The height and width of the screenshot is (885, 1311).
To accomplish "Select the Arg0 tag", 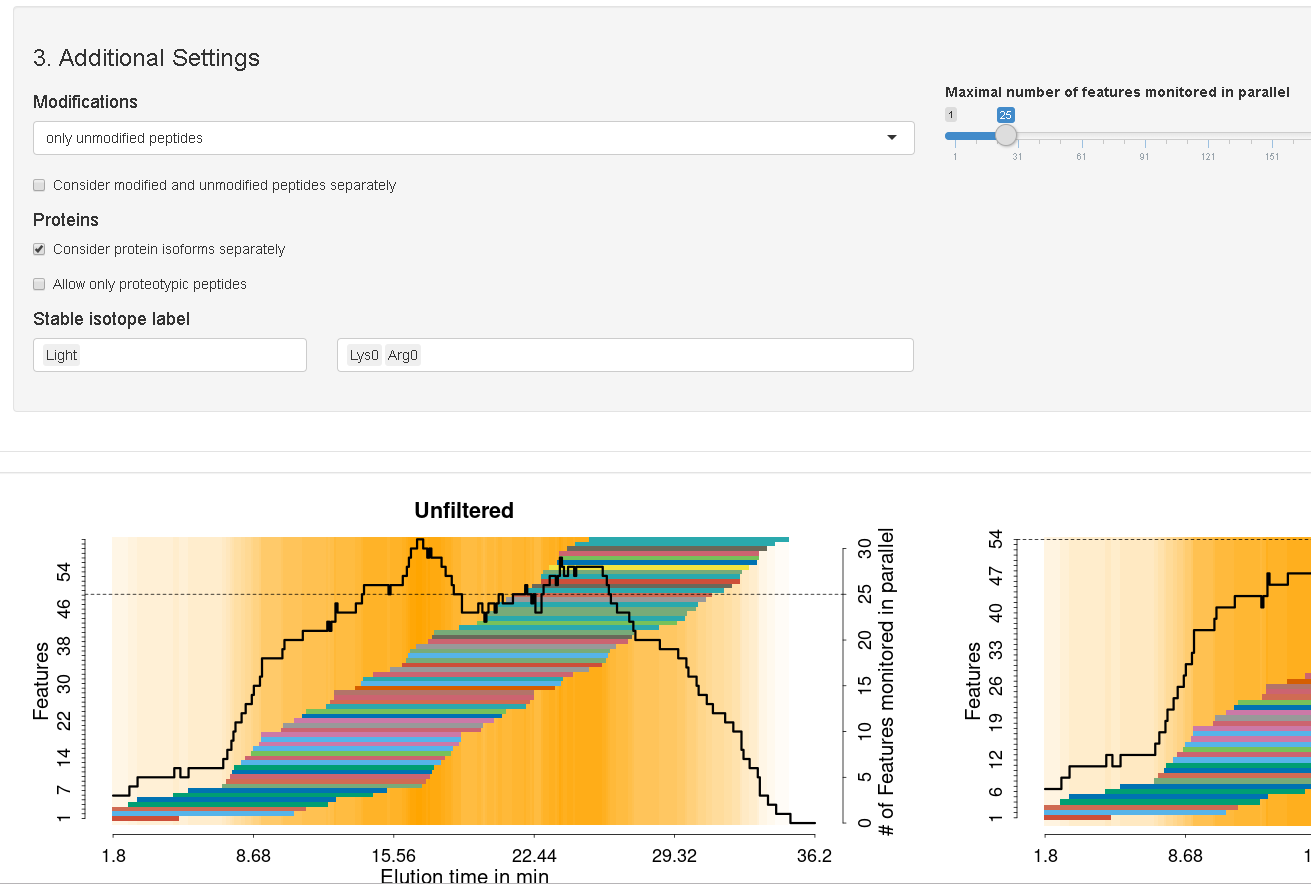I will point(403,355).
